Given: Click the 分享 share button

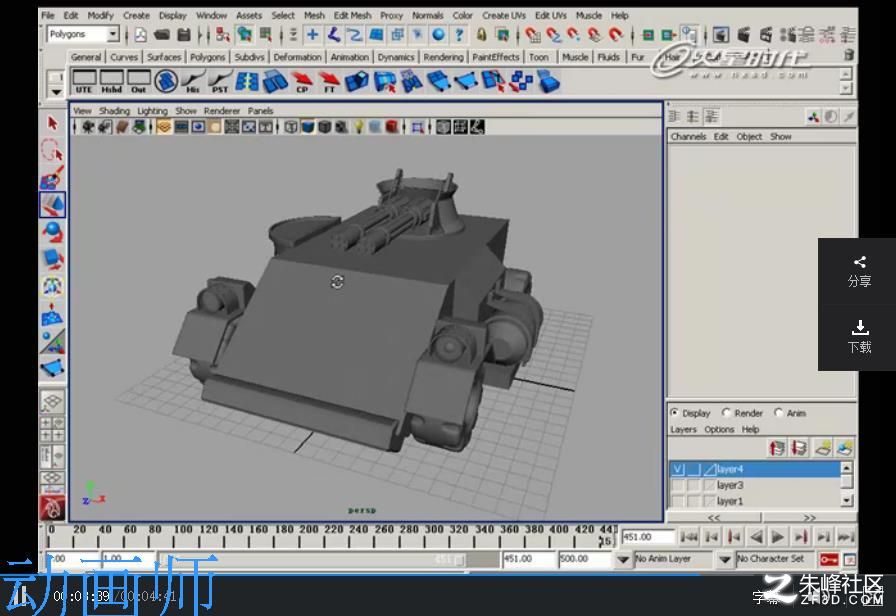Looking at the screenshot, I should tap(859, 271).
